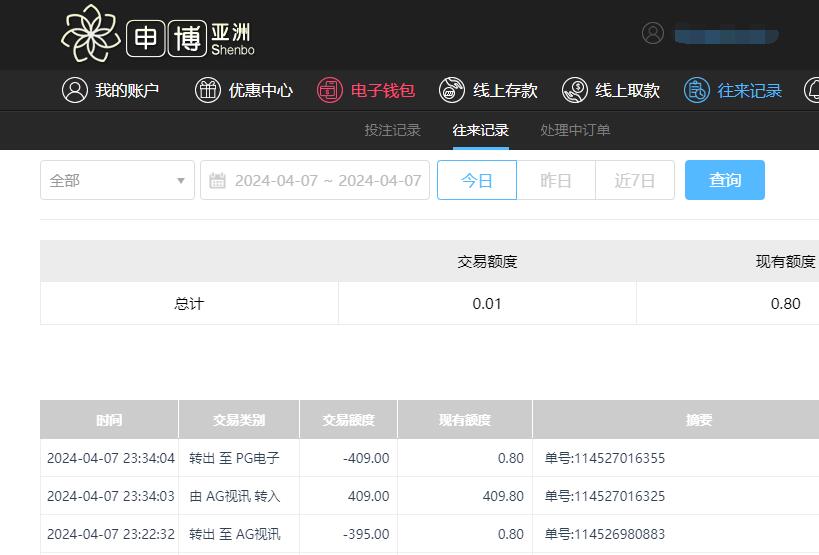This screenshot has width=819, height=555.
Task: Click the 我的账户 person icon
Action: (x=74, y=90)
